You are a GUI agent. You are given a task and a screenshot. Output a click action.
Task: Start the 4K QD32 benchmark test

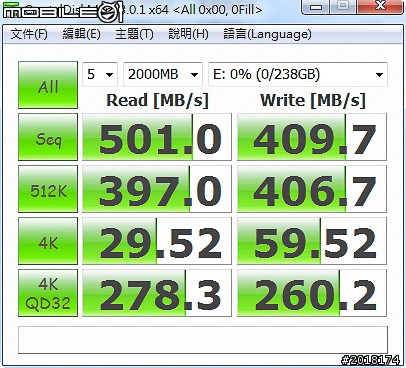coord(48,293)
